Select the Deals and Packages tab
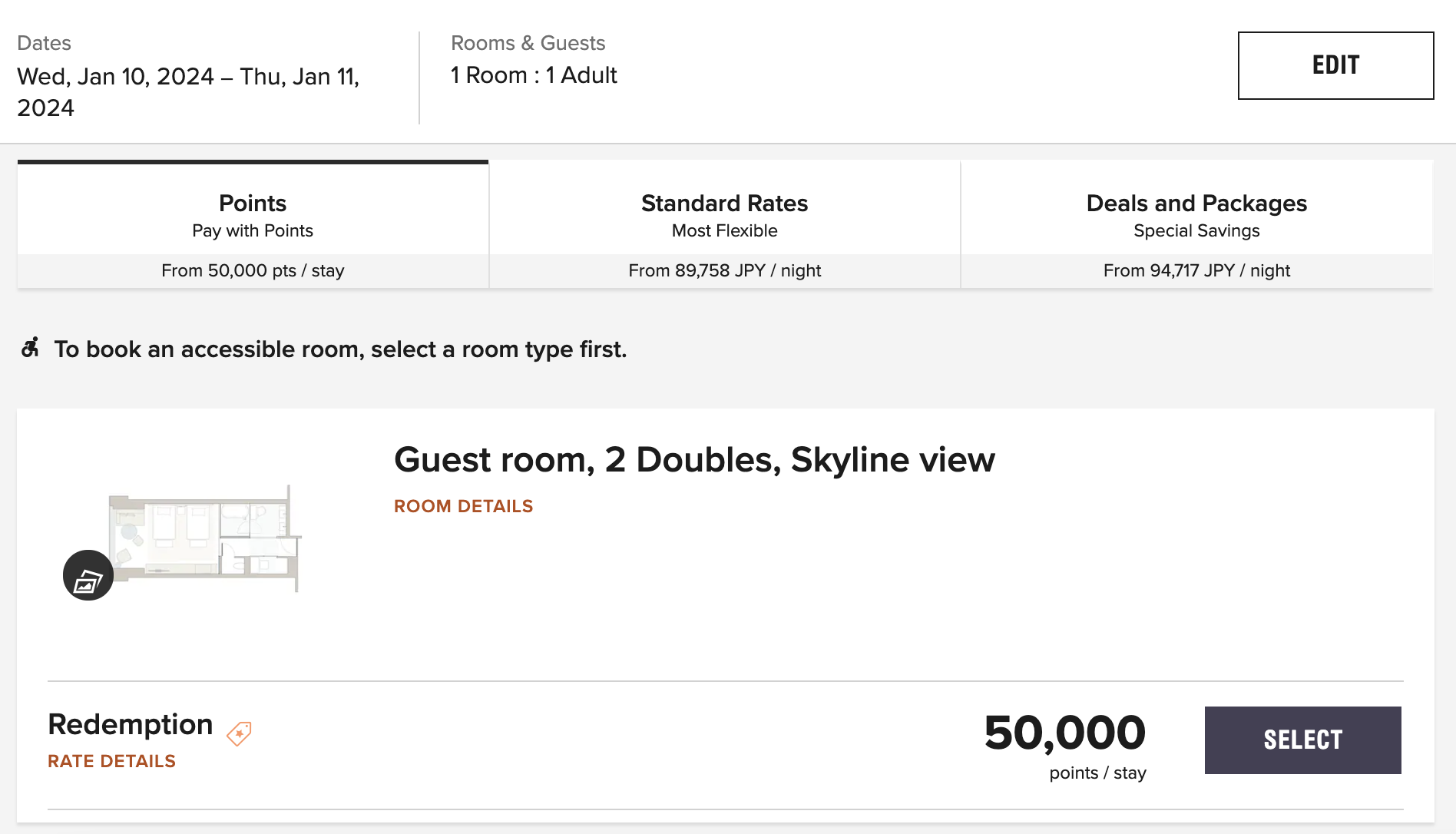This screenshot has width=1456, height=834. coord(1196,224)
